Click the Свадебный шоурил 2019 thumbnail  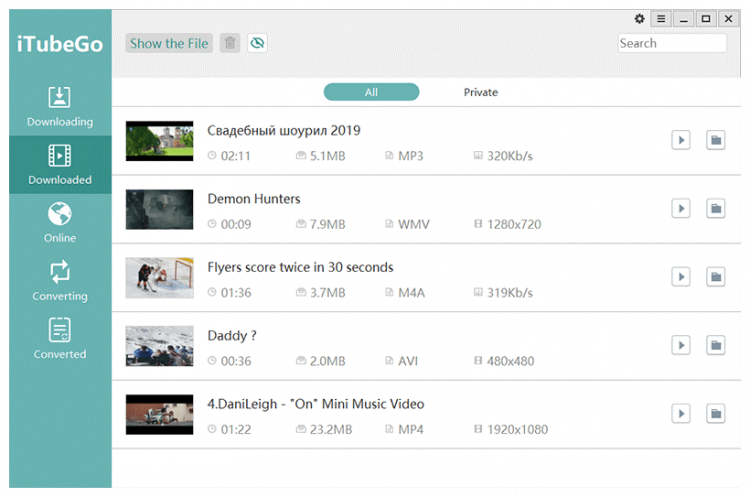(x=160, y=141)
